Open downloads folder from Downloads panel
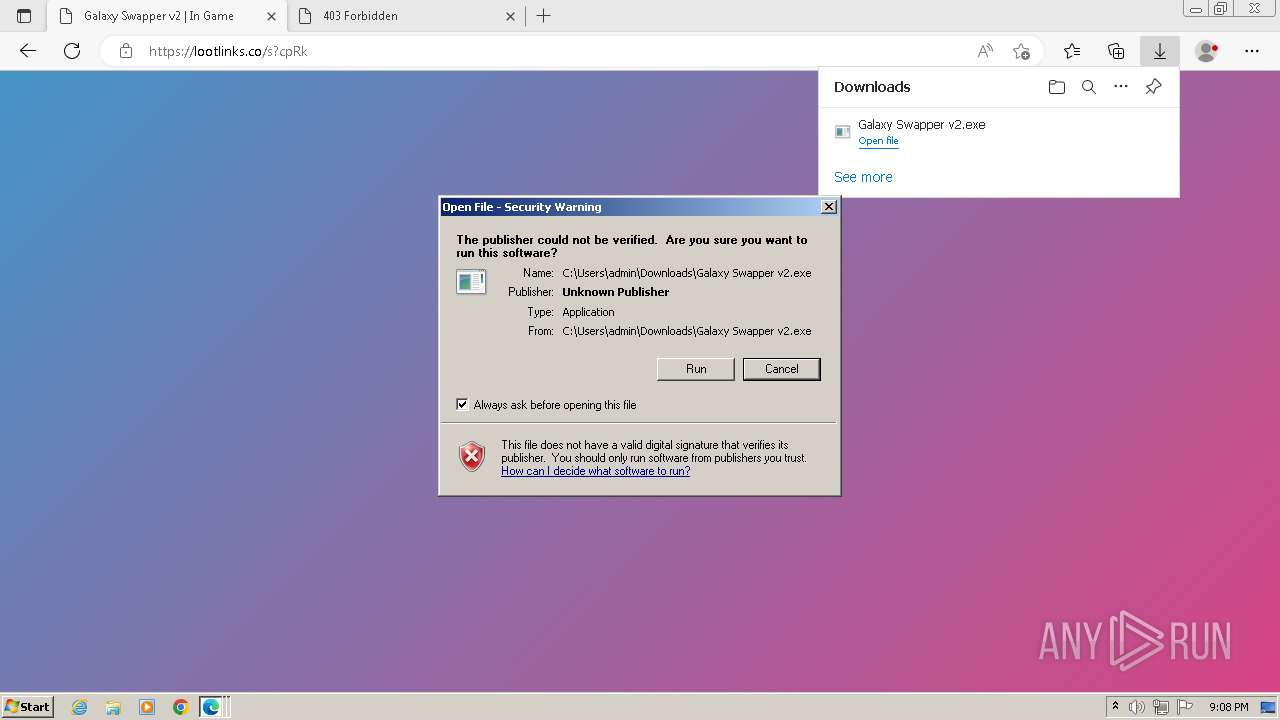 pos(1057,87)
